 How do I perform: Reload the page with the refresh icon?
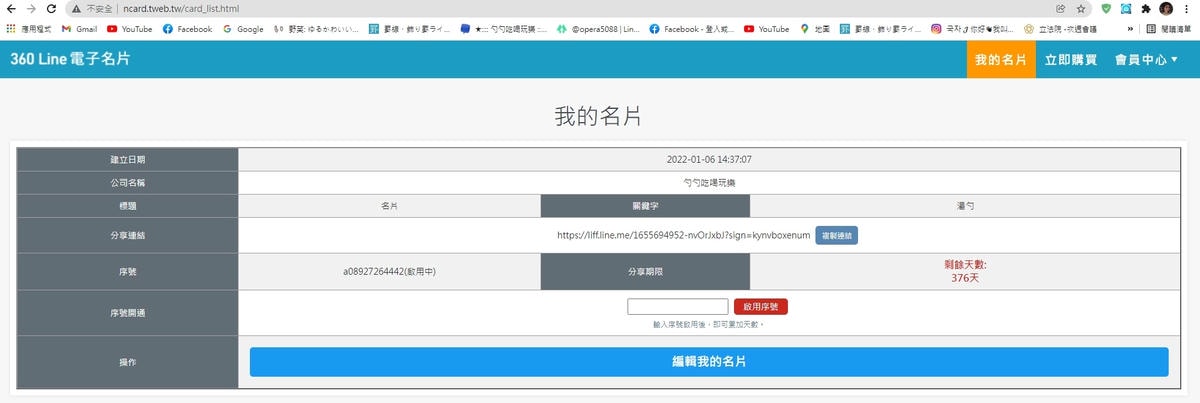point(50,8)
